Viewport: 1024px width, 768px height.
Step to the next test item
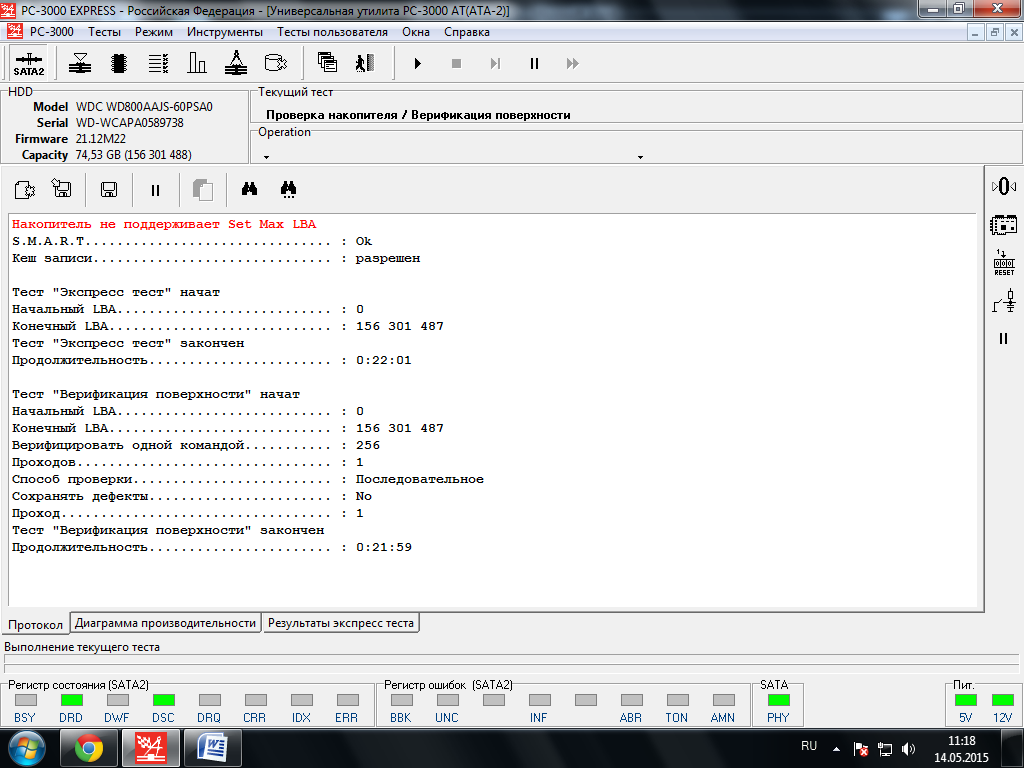[496, 63]
